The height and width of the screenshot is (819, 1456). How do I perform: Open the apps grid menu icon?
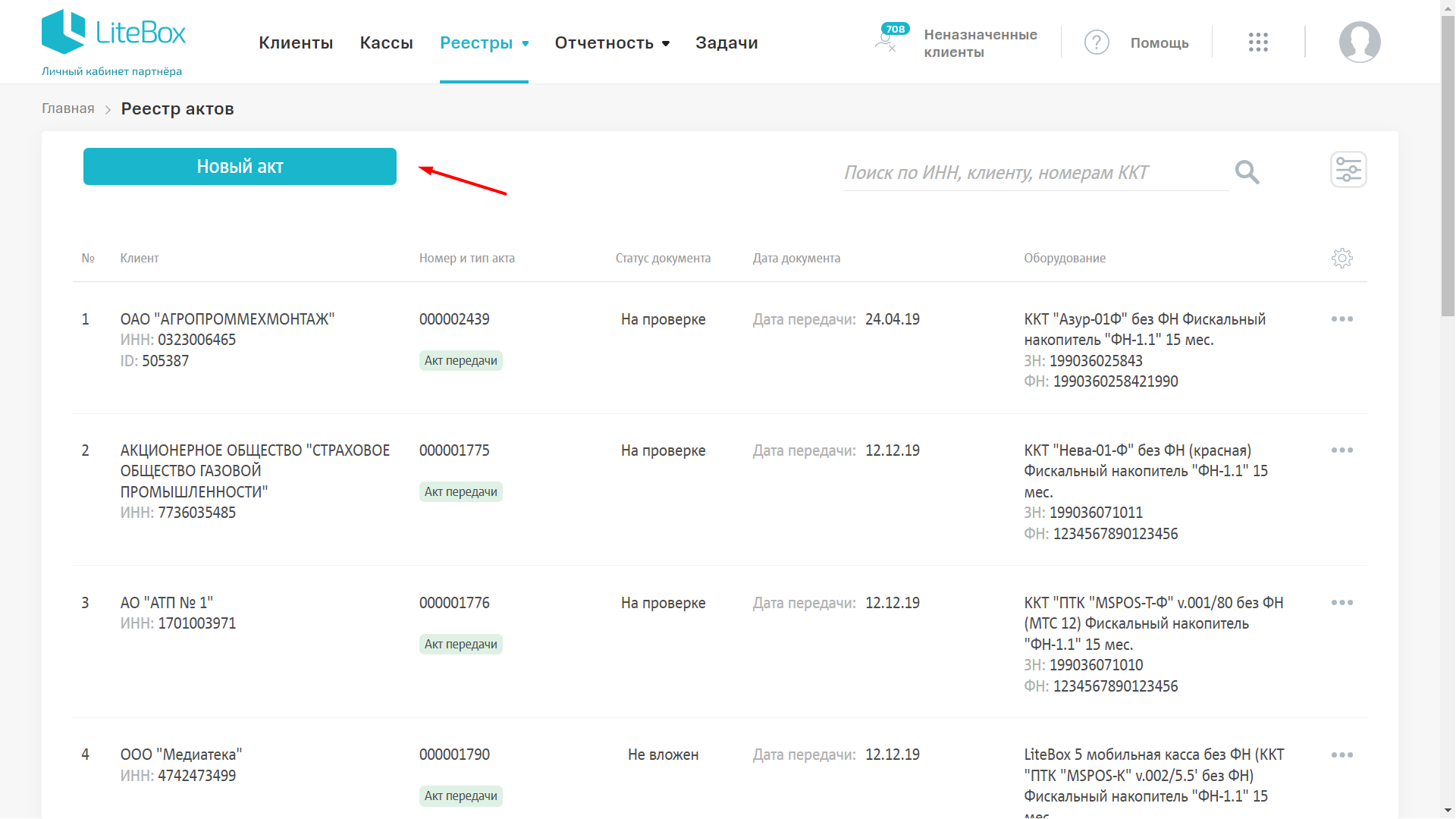(x=1258, y=42)
